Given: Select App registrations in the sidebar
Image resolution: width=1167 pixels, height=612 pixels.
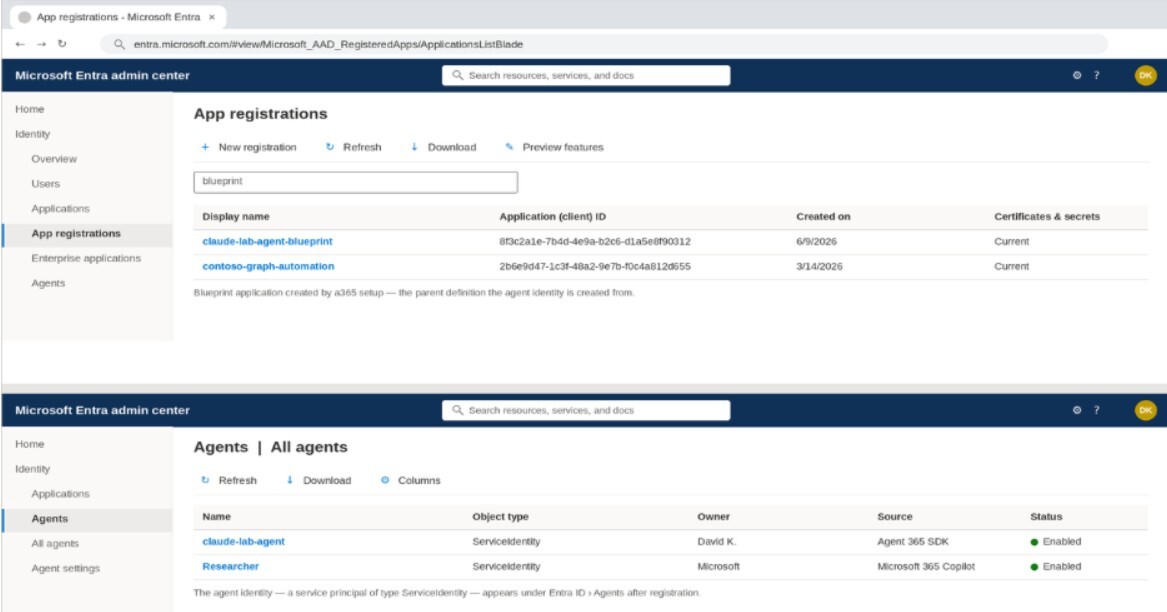Looking at the screenshot, I should pyautogui.click(x=87, y=234).
